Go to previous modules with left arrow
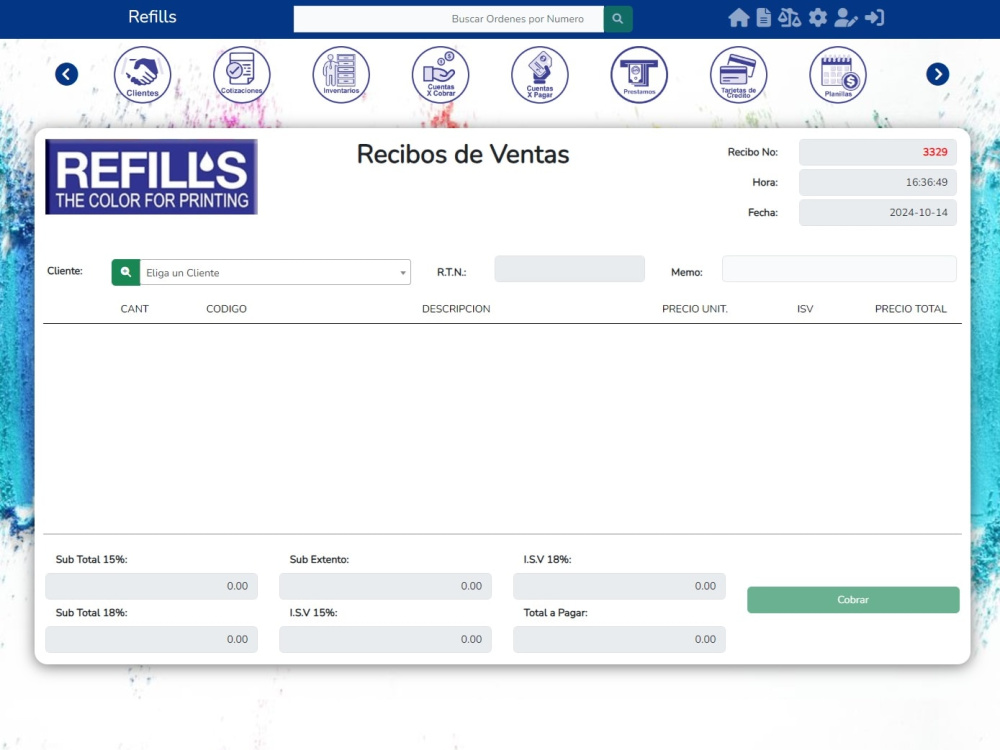Image resolution: width=1000 pixels, height=750 pixels. coord(66,74)
